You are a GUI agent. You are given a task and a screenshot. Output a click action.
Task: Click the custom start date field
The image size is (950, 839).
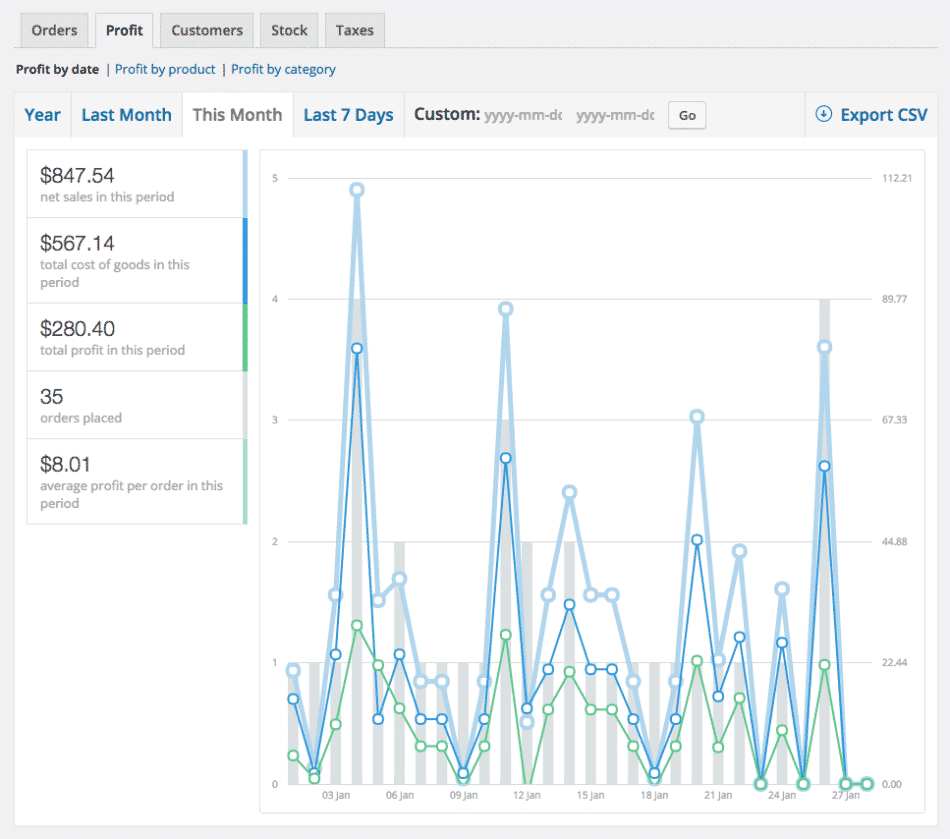(x=523, y=115)
